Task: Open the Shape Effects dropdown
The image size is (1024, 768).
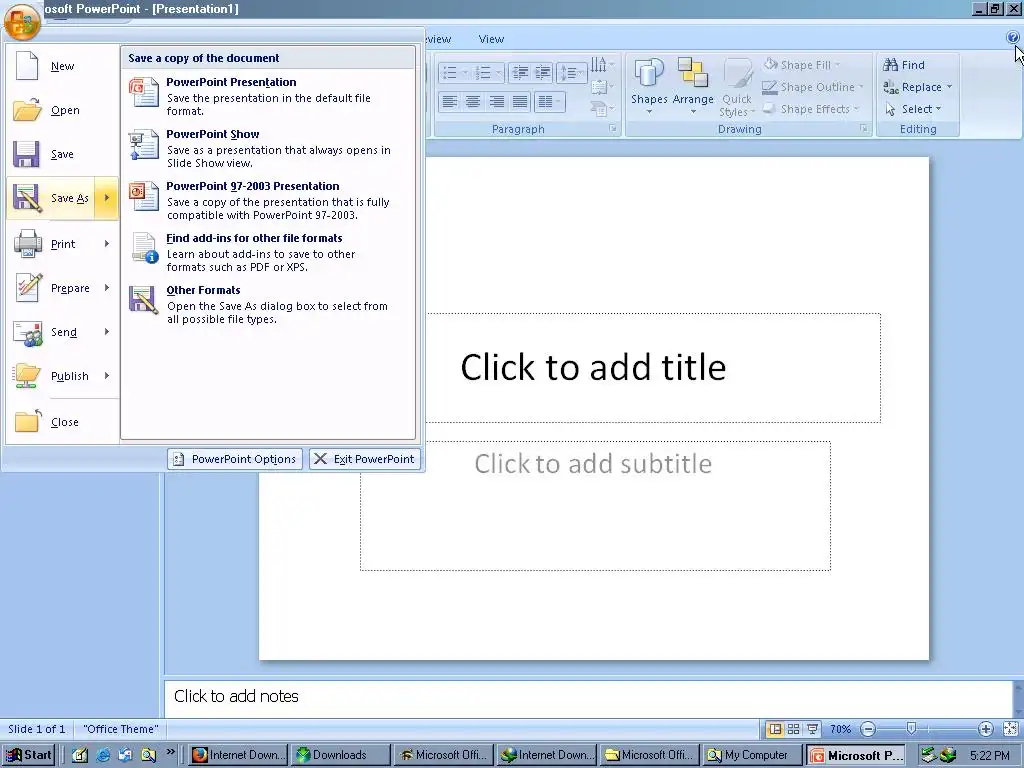Action: click(x=812, y=109)
